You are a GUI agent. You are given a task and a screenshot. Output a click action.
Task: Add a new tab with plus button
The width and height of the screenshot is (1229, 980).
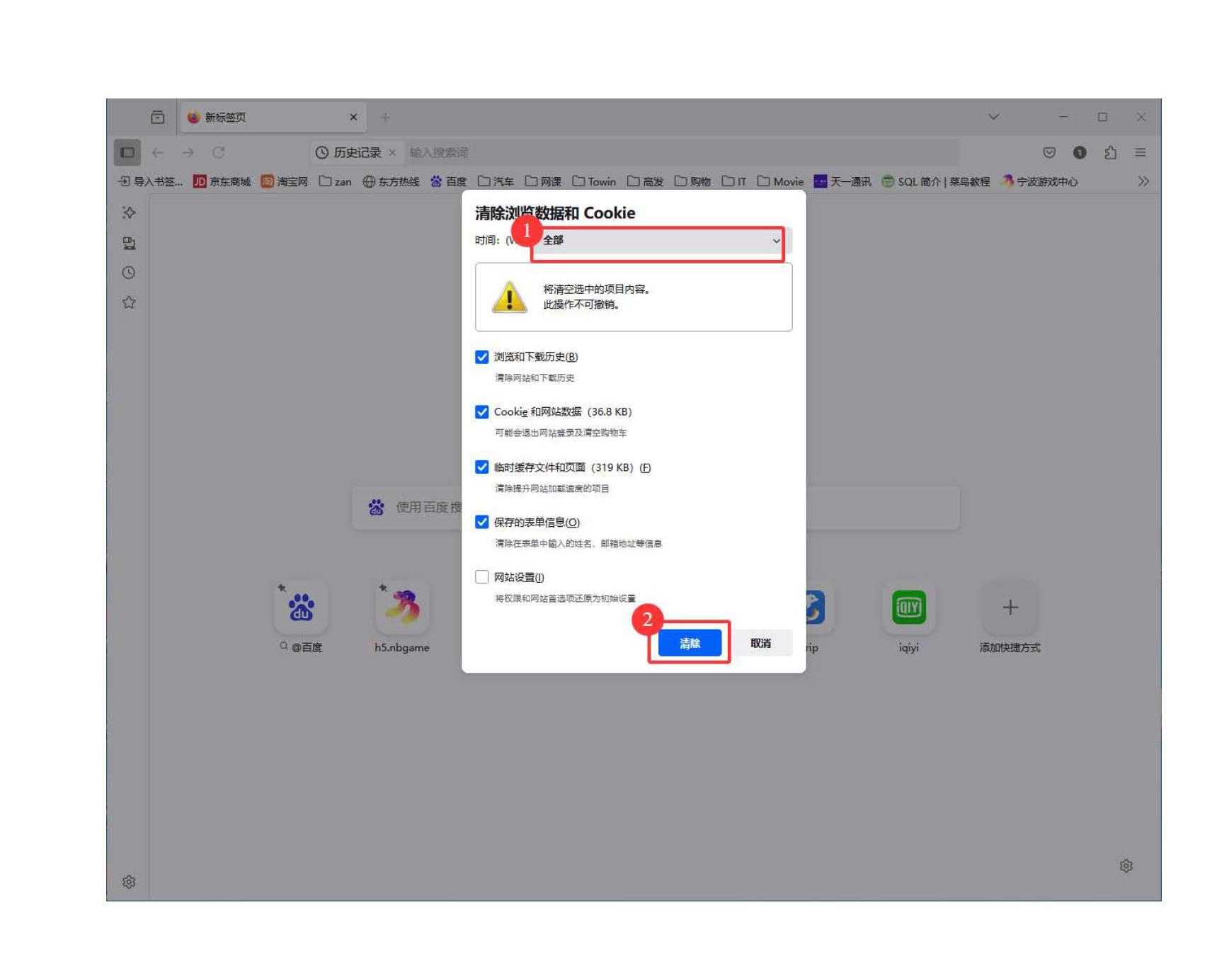(x=385, y=117)
